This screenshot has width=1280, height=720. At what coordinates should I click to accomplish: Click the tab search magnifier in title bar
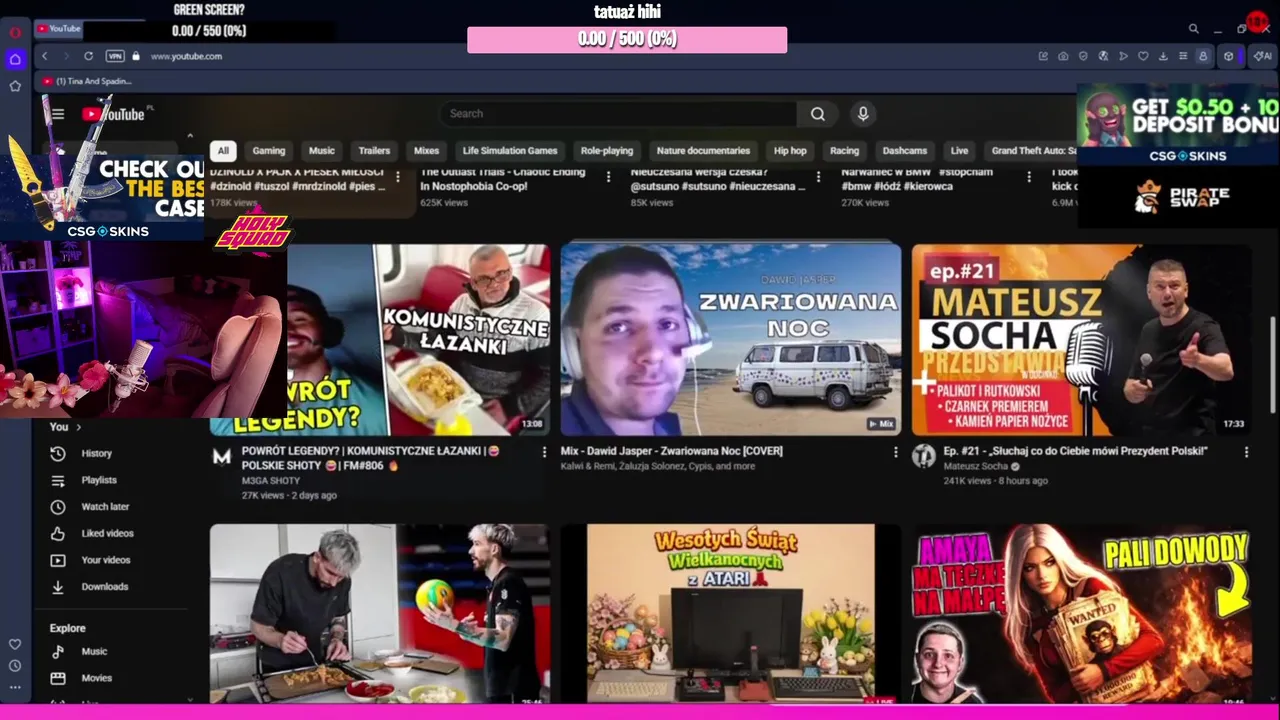pos(1193,29)
